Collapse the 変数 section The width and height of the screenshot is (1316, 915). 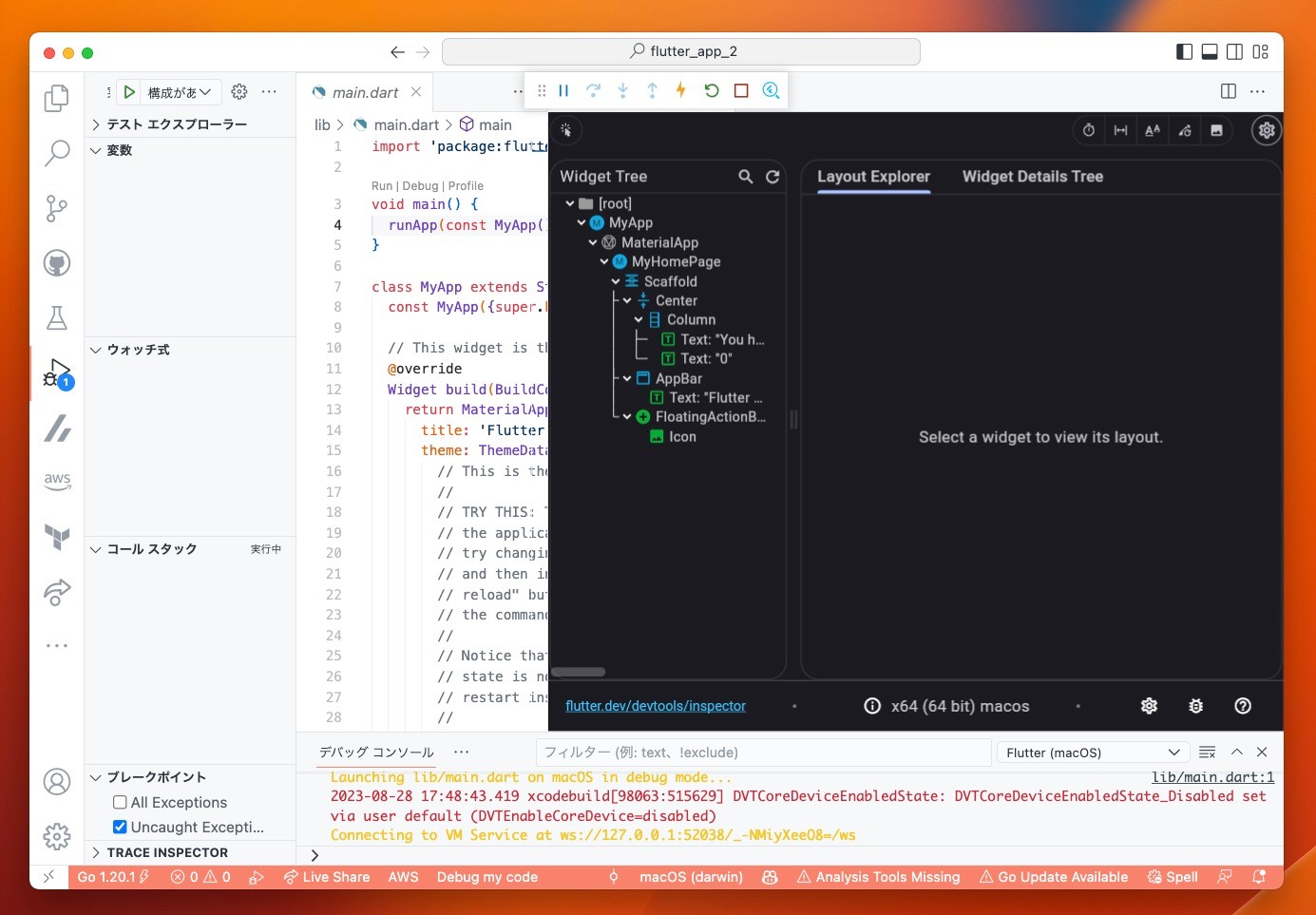pyautogui.click(x=190, y=150)
